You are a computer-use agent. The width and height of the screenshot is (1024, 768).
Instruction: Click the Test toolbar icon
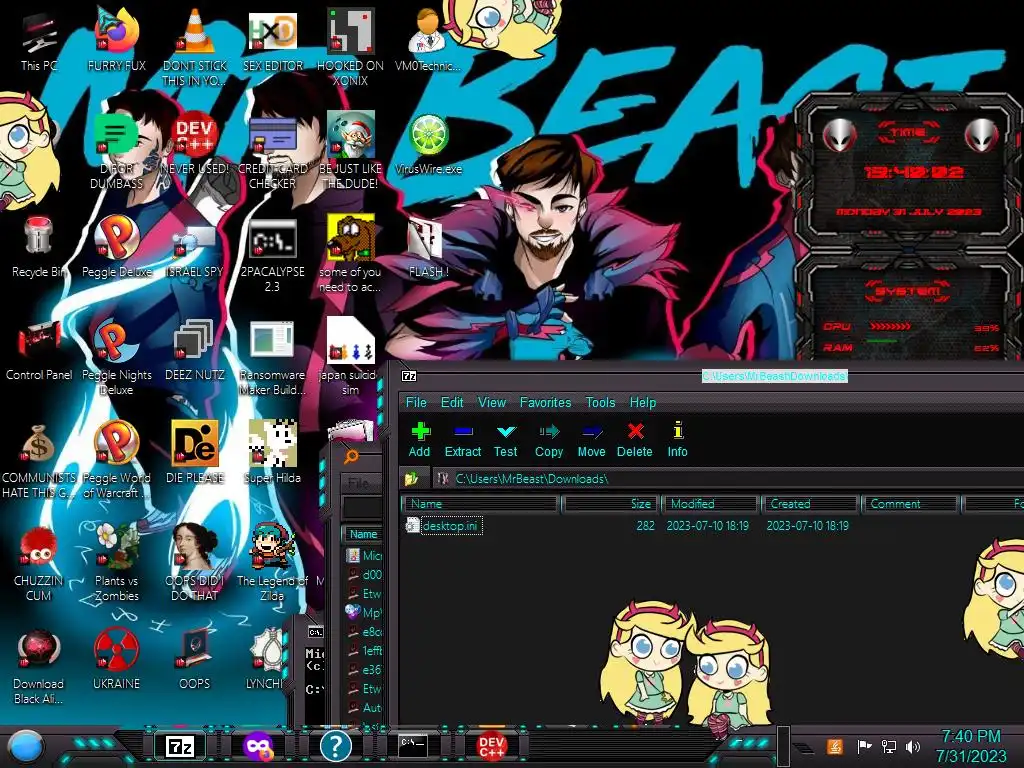(x=505, y=439)
